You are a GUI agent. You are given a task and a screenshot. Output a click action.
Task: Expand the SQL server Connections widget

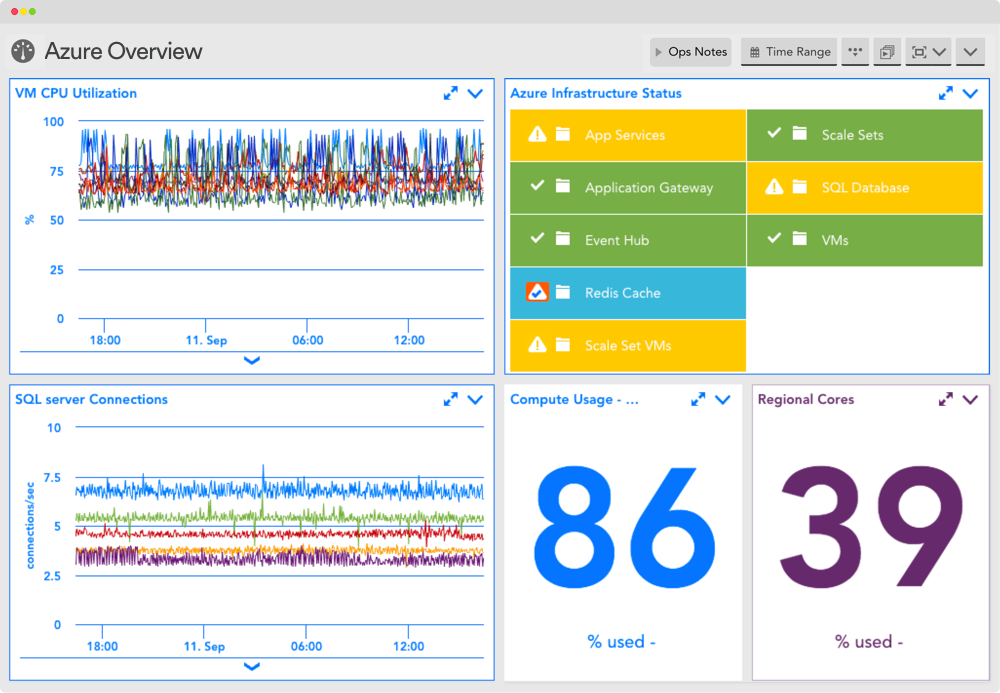click(x=450, y=399)
